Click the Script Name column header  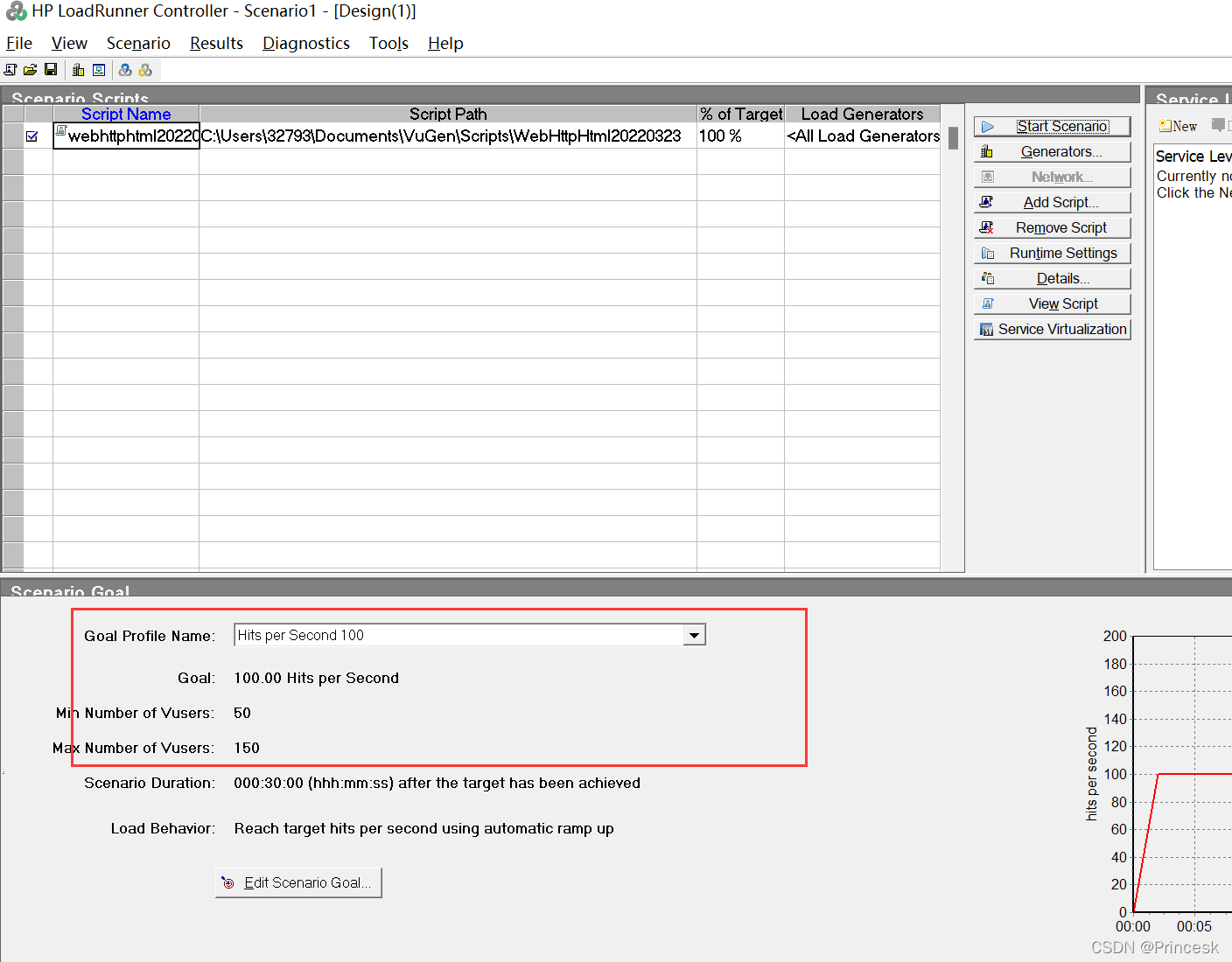(126, 114)
